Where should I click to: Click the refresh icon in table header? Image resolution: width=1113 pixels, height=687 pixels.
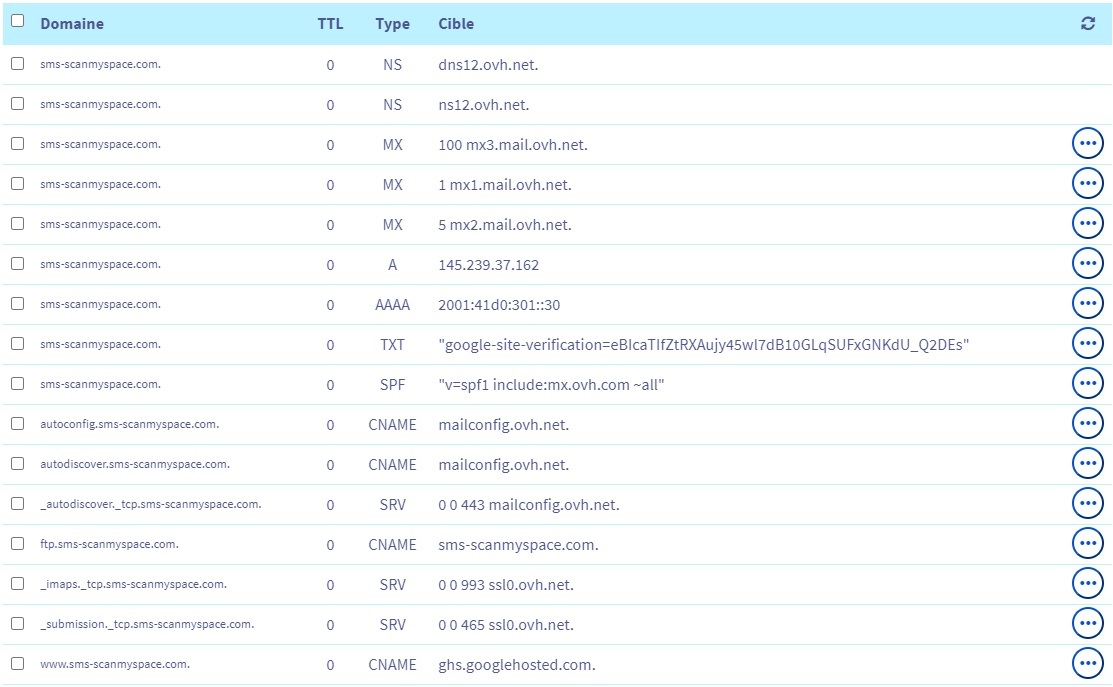(x=1088, y=24)
